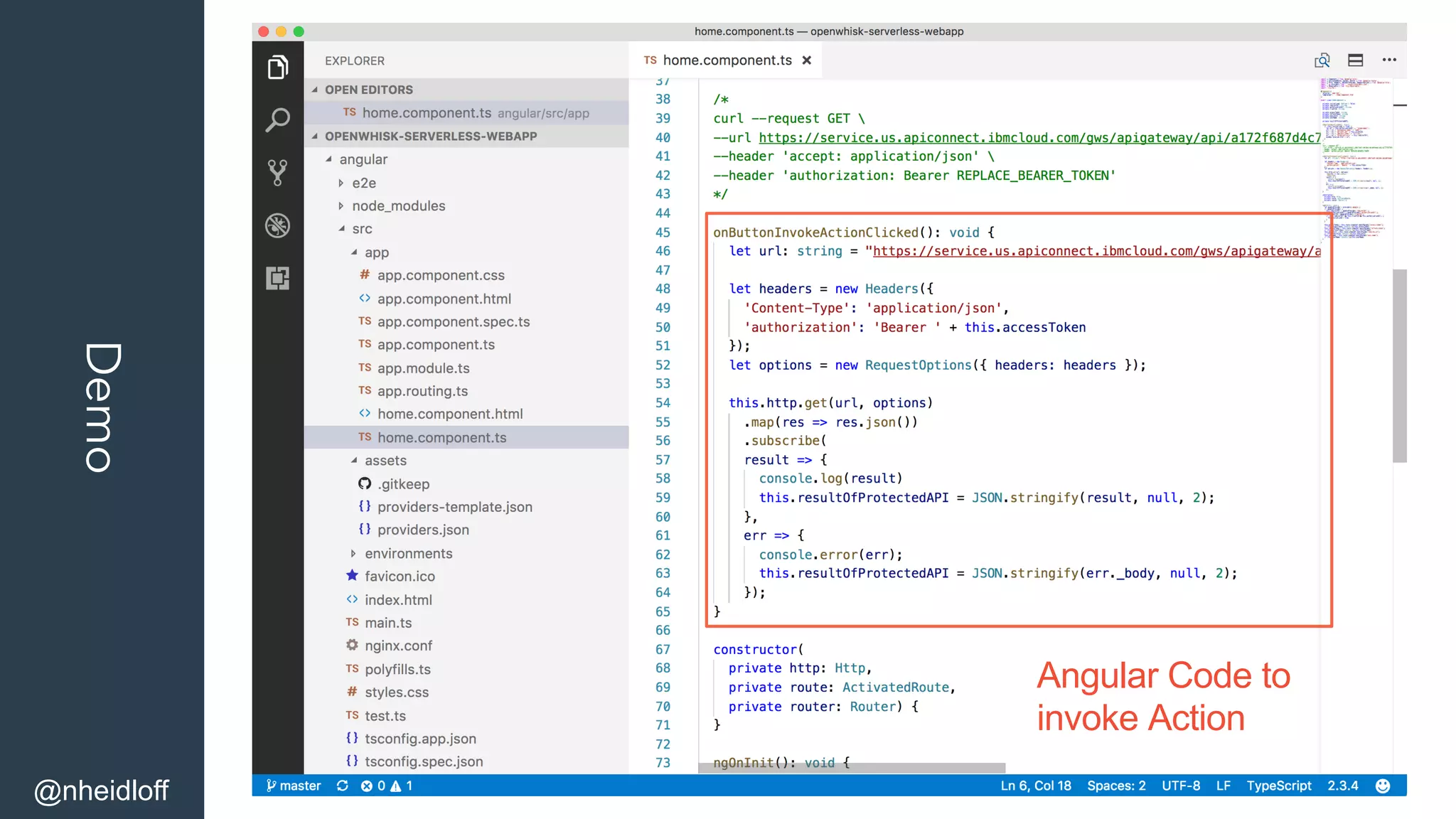Open the Source Control view icon
1456x819 pixels.
pyautogui.click(x=277, y=173)
